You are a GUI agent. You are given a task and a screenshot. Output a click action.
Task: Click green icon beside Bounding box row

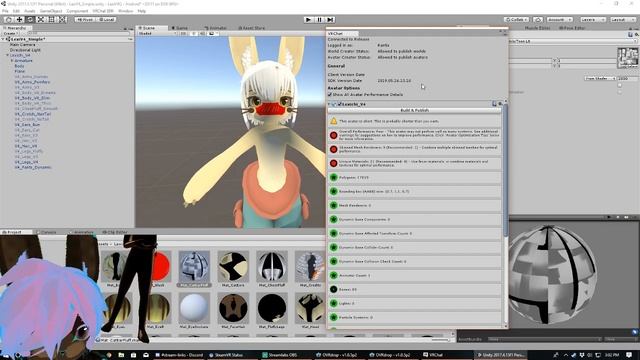click(x=333, y=191)
